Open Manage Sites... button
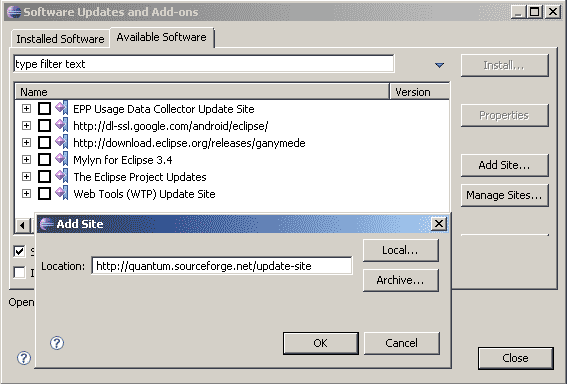Image resolution: width=567 pixels, height=384 pixels. click(505, 195)
